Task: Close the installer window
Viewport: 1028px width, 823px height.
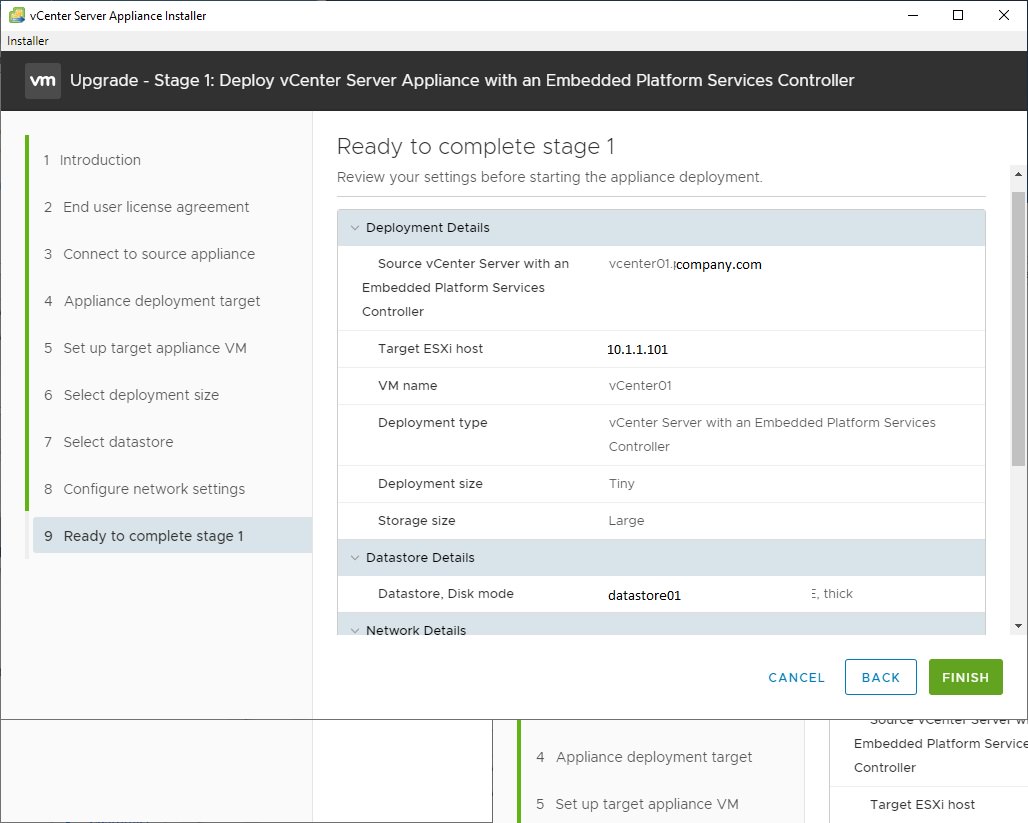Action: 1004,15
